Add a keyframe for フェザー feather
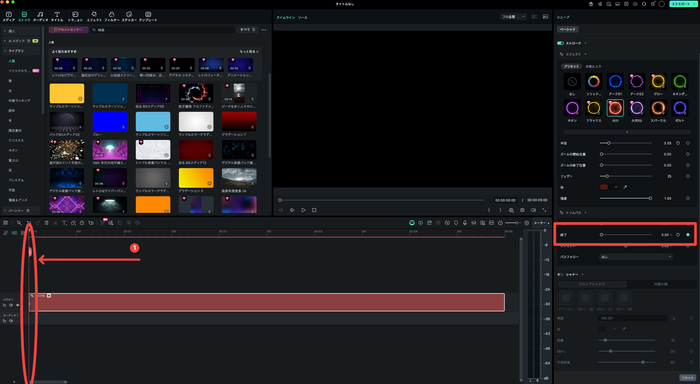The width and height of the screenshot is (700, 384). coord(688,176)
